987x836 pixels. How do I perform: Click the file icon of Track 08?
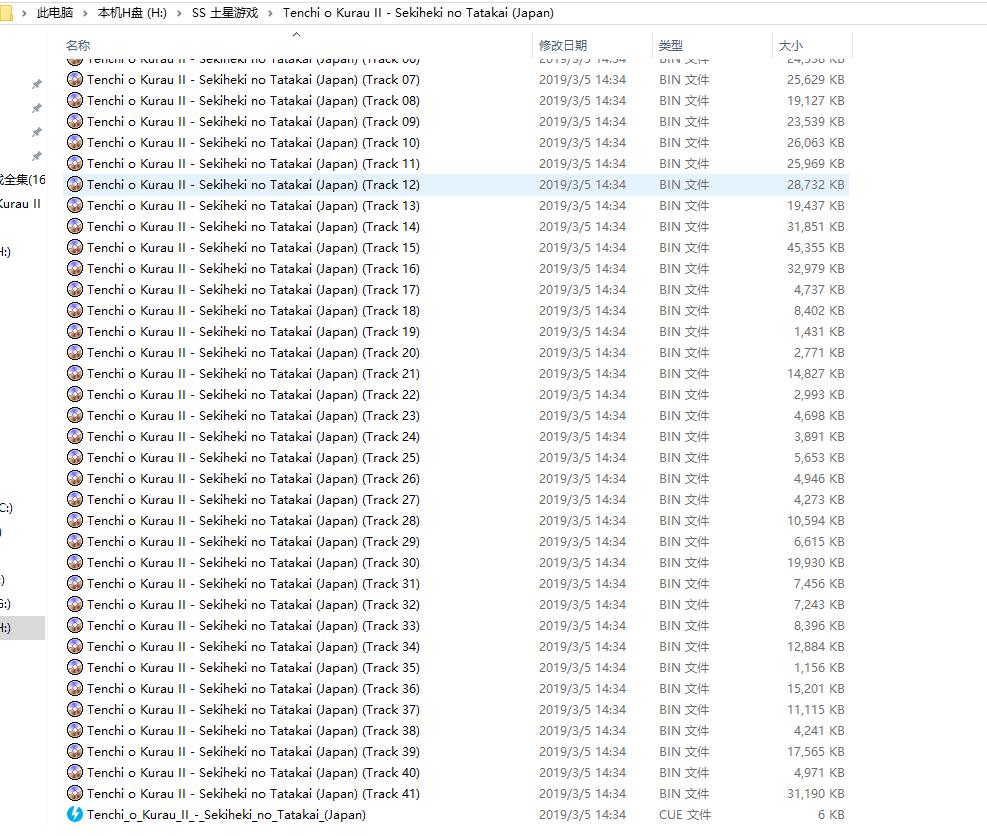pos(75,100)
